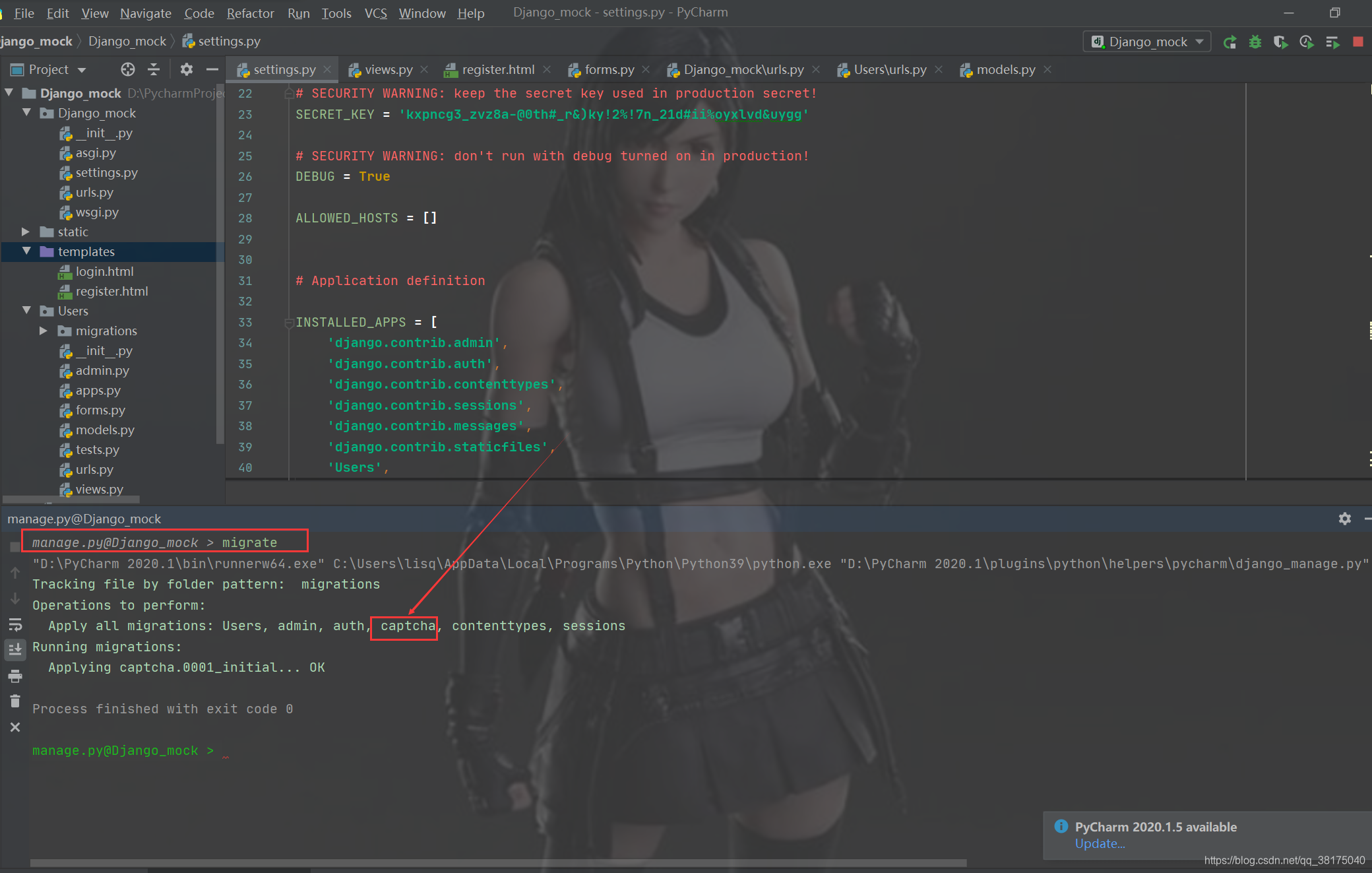Close the models.py tab

tap(1047, 69)
